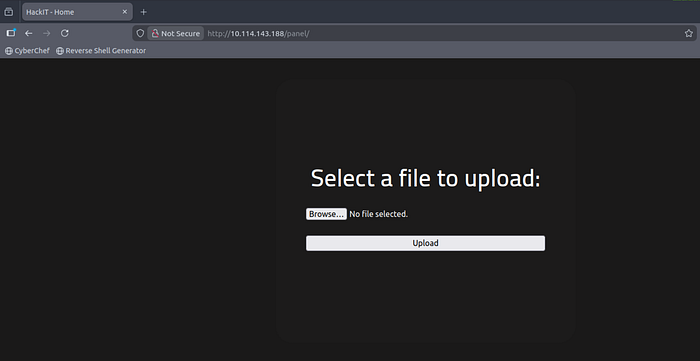700x361 pixels.
Task: Show Not Secure connection details
Action: (x=175, y=33)
